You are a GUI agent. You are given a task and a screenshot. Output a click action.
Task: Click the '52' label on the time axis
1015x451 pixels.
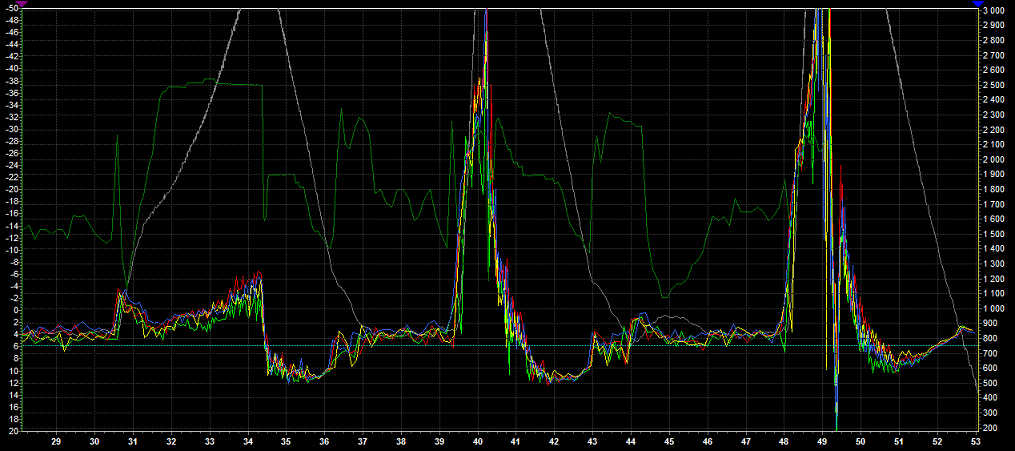pos(937,441)
